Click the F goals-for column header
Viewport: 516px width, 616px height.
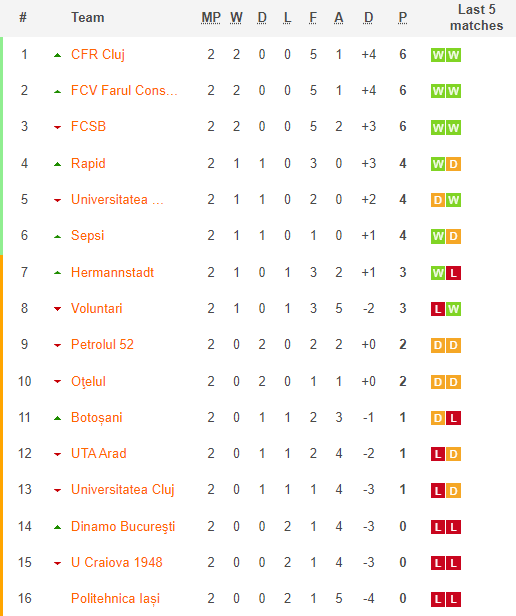point(313,18)
